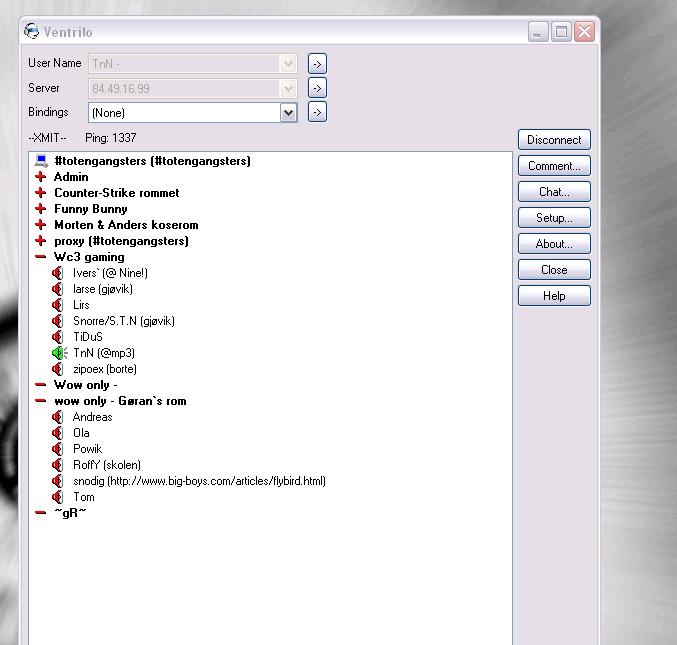The image size is (677, 645).
Task: Open the Comment dialog
Action: coord(554,166)
